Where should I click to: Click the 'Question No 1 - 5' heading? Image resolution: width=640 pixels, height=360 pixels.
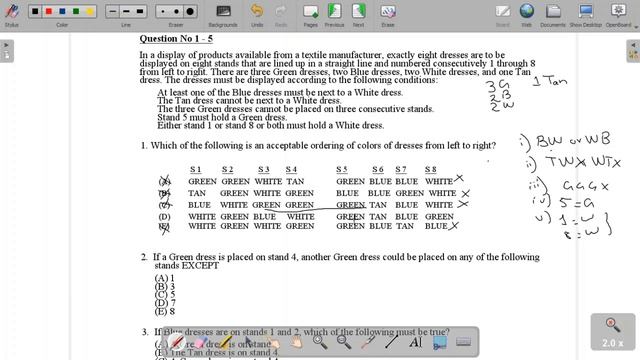(176, 39)
